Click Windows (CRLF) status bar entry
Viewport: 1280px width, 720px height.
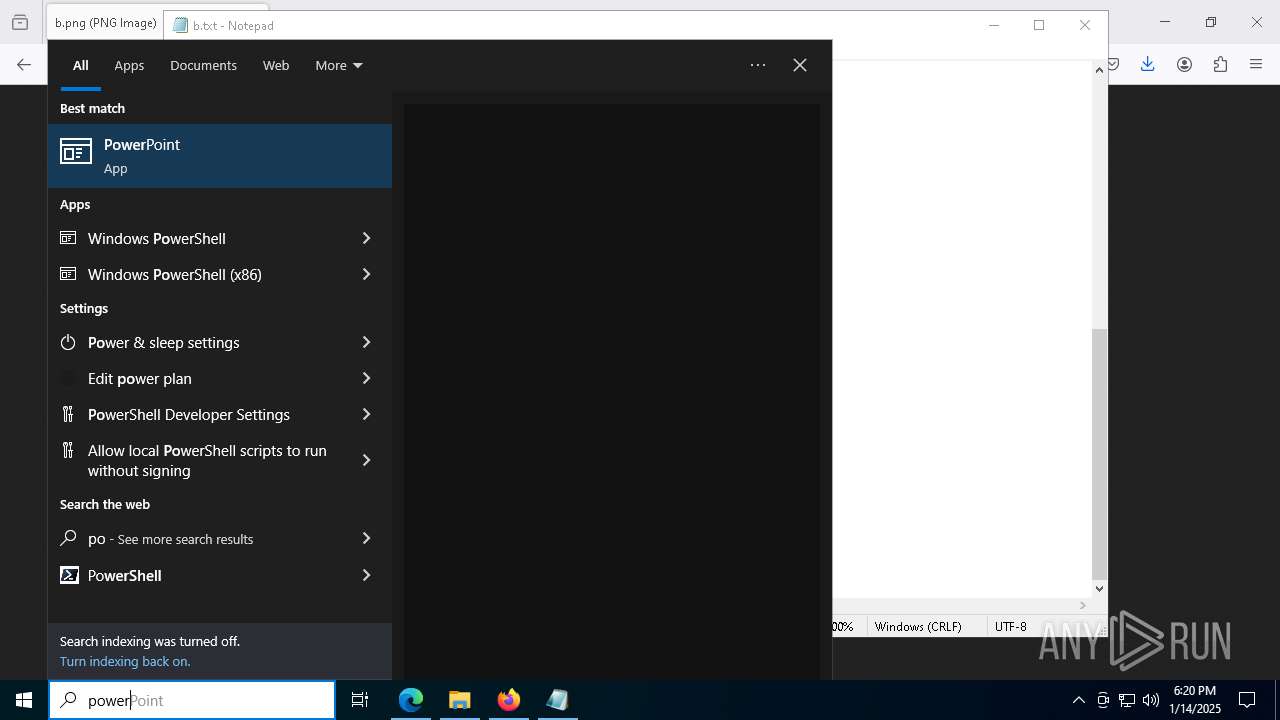[x=918, y=626]
